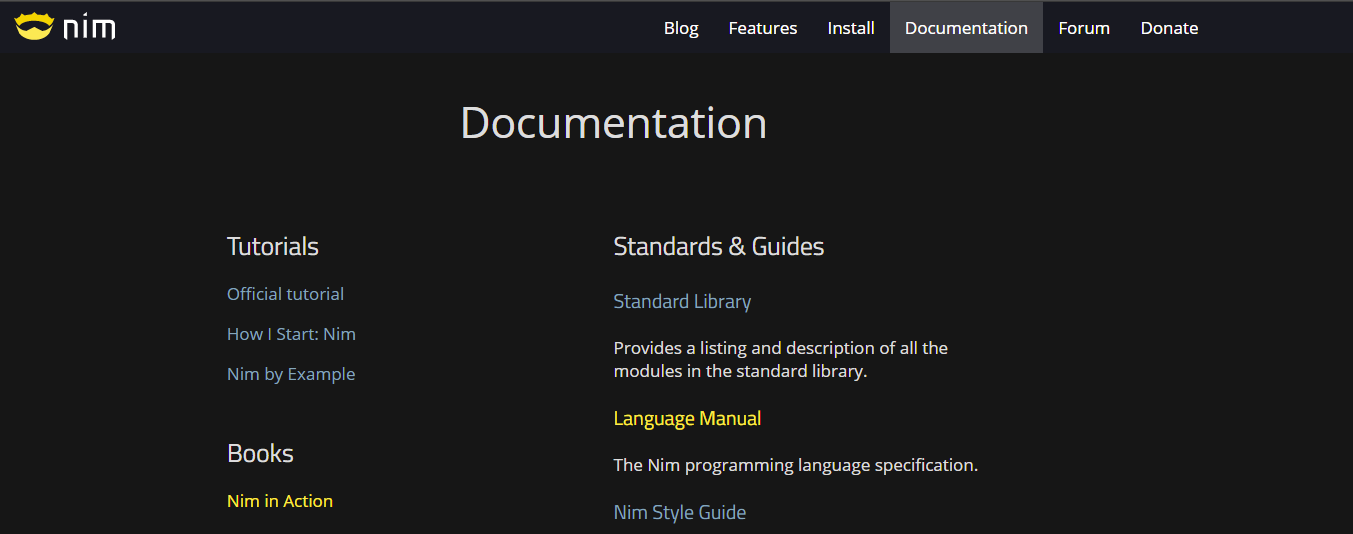Click the Standards & Guides heading
The image size is (1353, 534).
click(719, 246)
